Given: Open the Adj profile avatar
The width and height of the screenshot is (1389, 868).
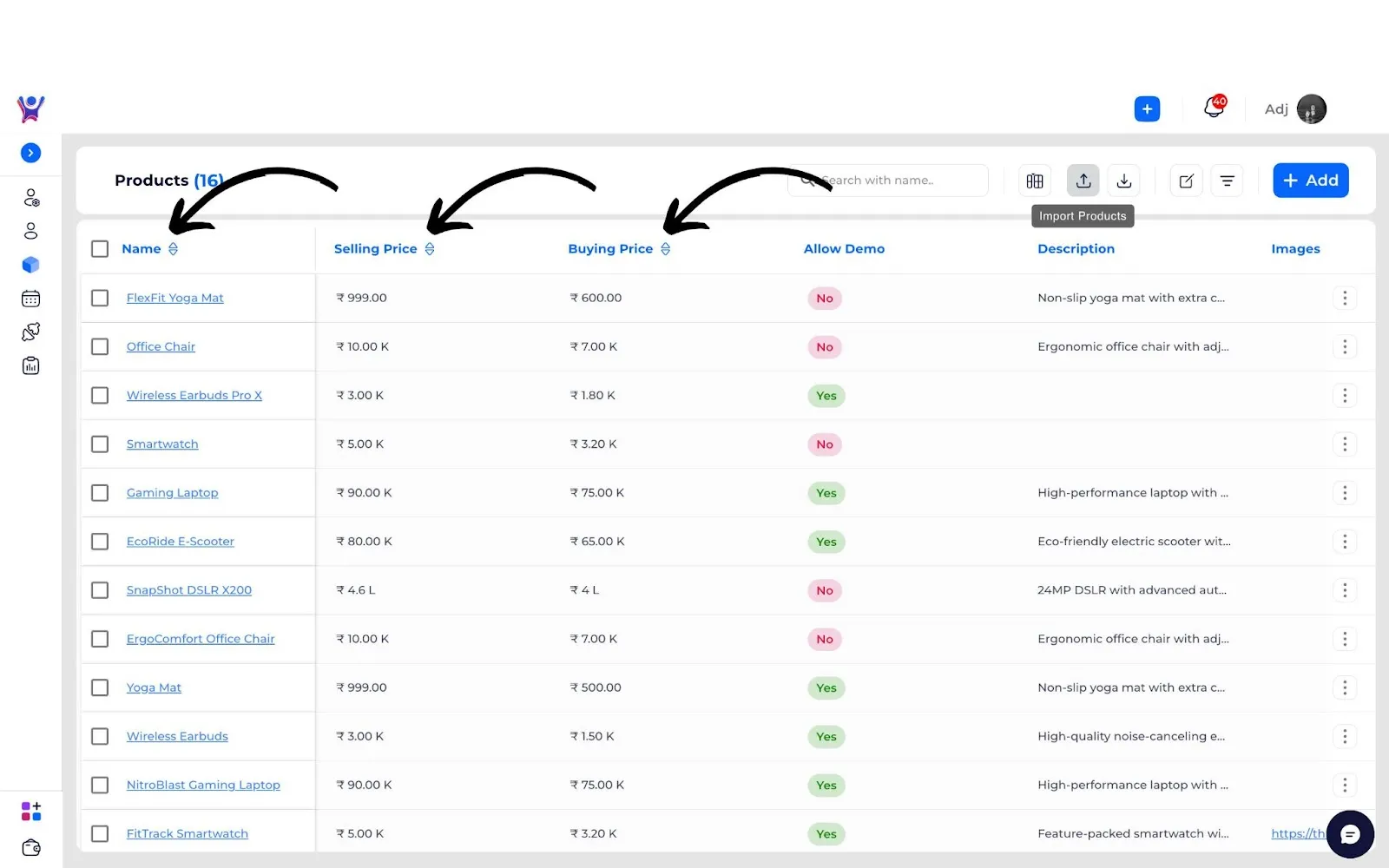Looking at the screenshot, I should (x=1311, y=108).
